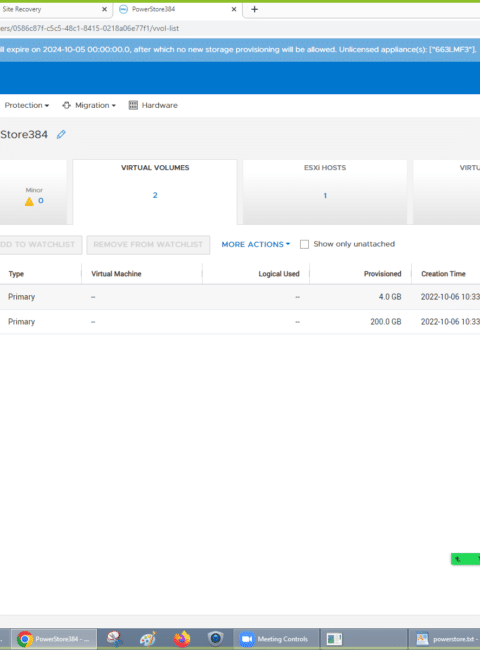Close the Site Recovery tab

[104, 9]
